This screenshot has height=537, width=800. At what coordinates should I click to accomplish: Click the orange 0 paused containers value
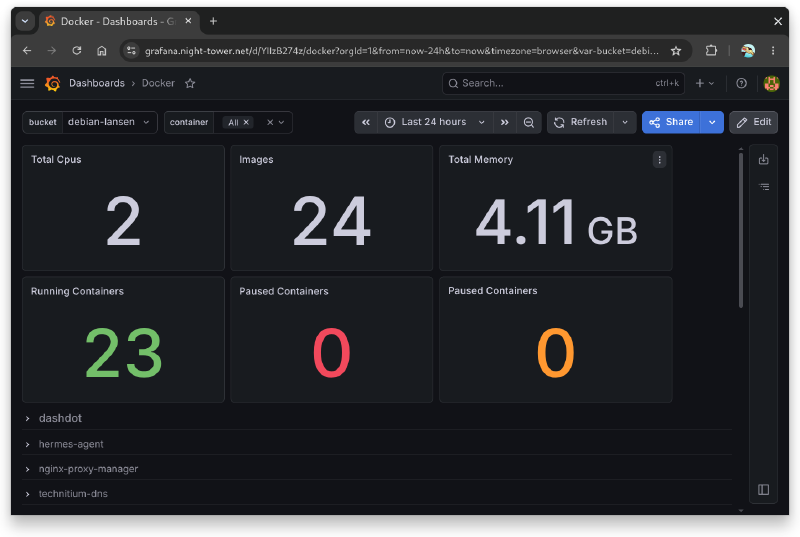pos(556,352)
